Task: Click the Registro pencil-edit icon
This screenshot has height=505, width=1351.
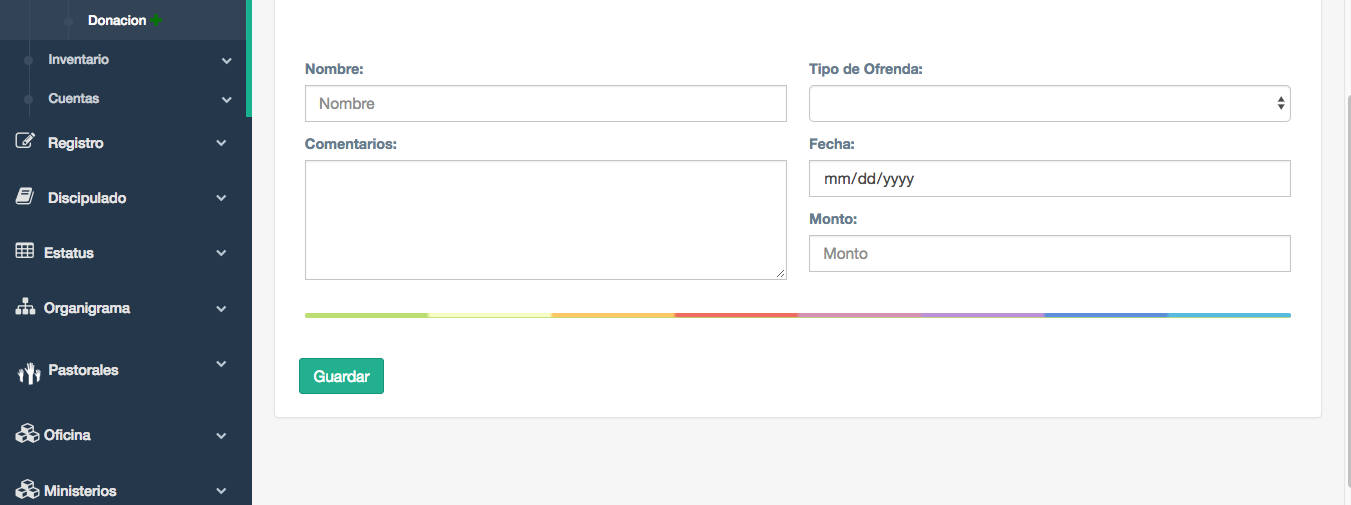Action: pyautogui.click(x=26, y=142)
